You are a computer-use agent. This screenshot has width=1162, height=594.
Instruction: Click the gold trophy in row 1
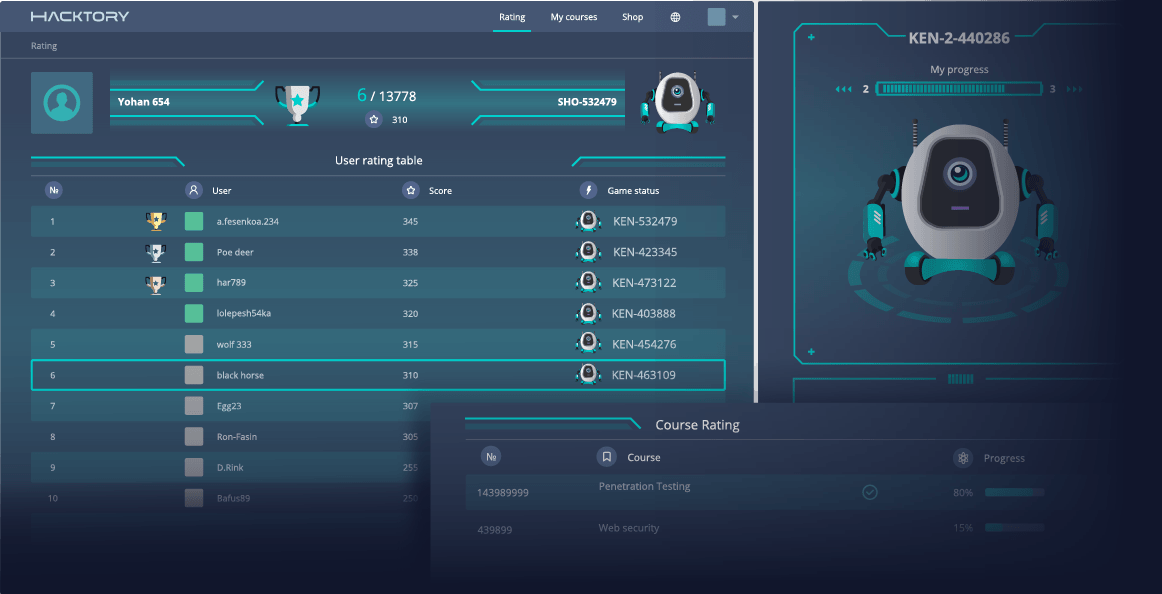pos(156,221)
